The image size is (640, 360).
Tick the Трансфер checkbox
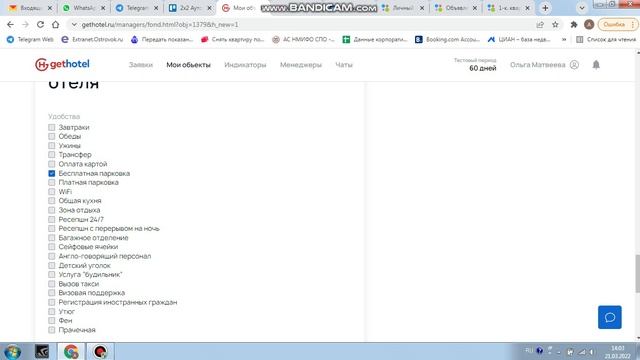[x=51, y=155]
